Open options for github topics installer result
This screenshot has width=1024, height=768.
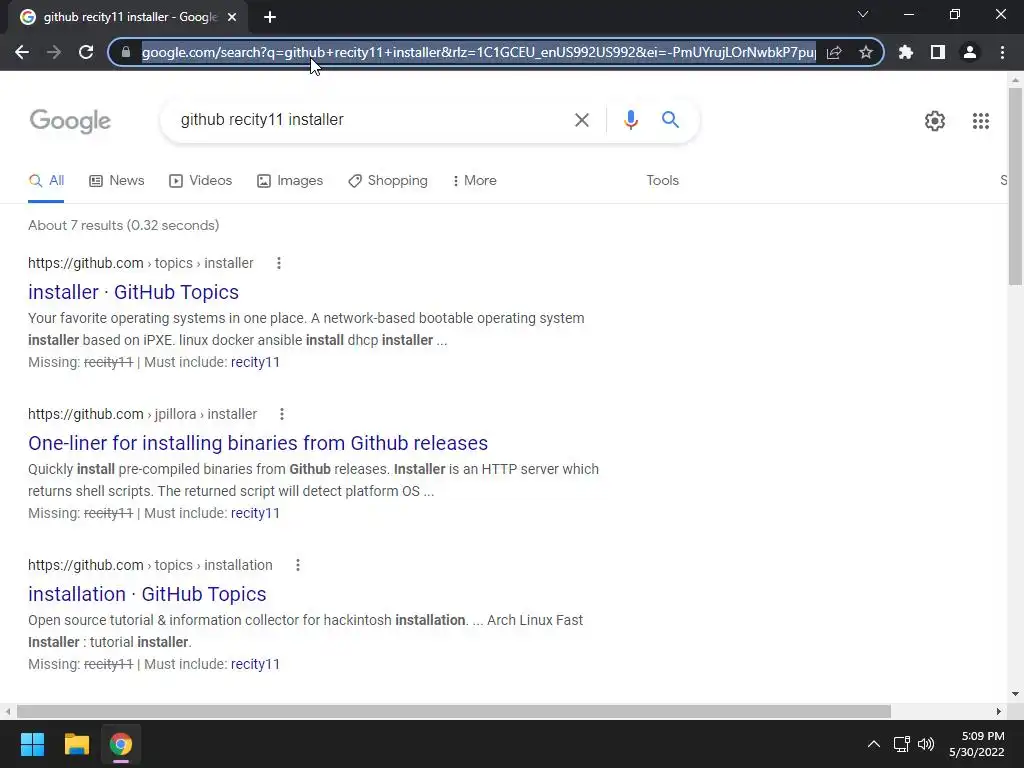coord(279,263)
